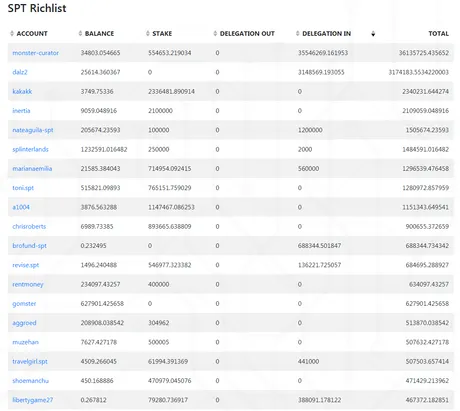Open splinterlands account link
The image size is (460, 411).
click(x=30, y=149)
